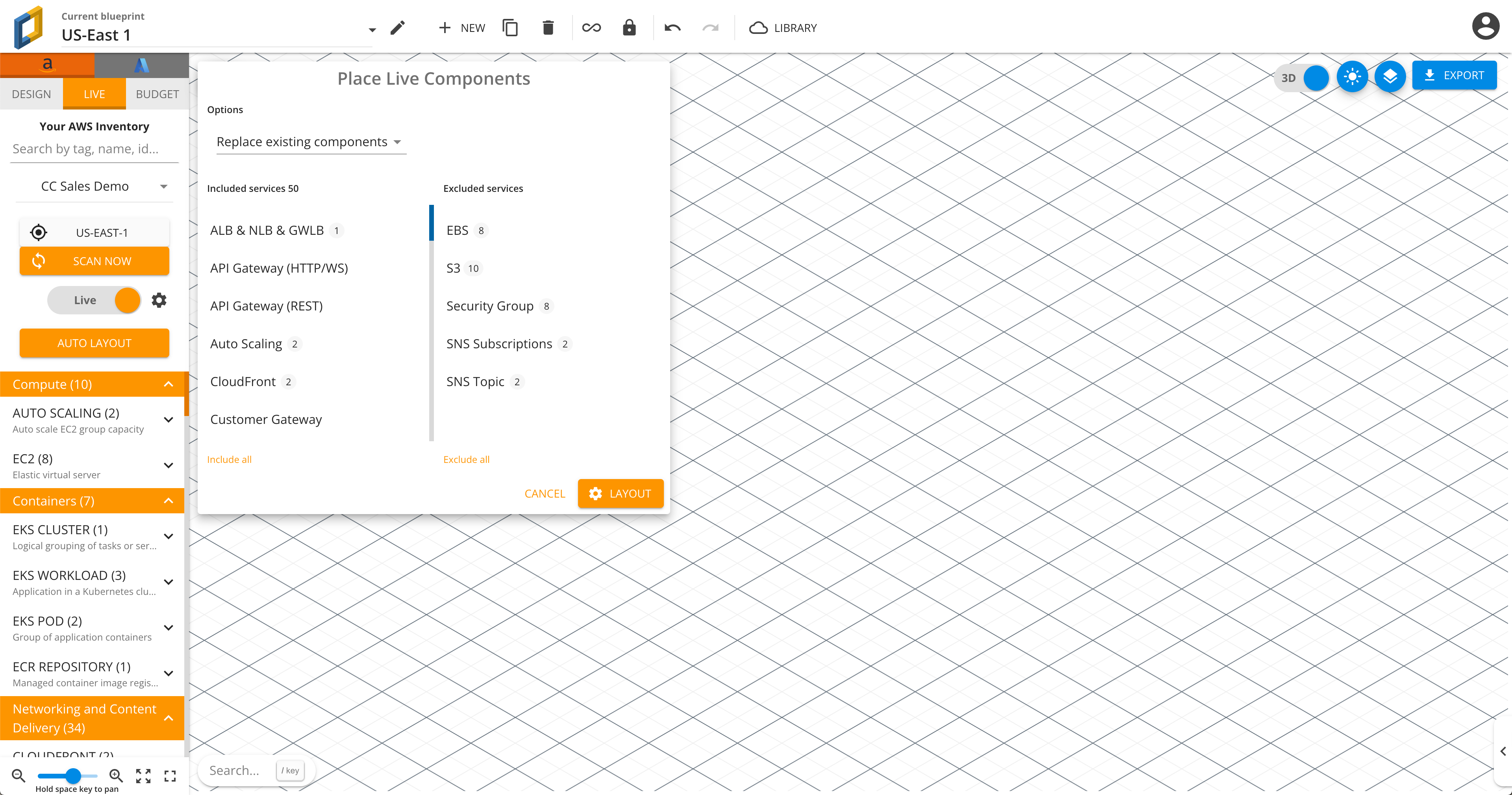Undo the last action
This screenshot has width=1512, height=795.
coord(673,28)
